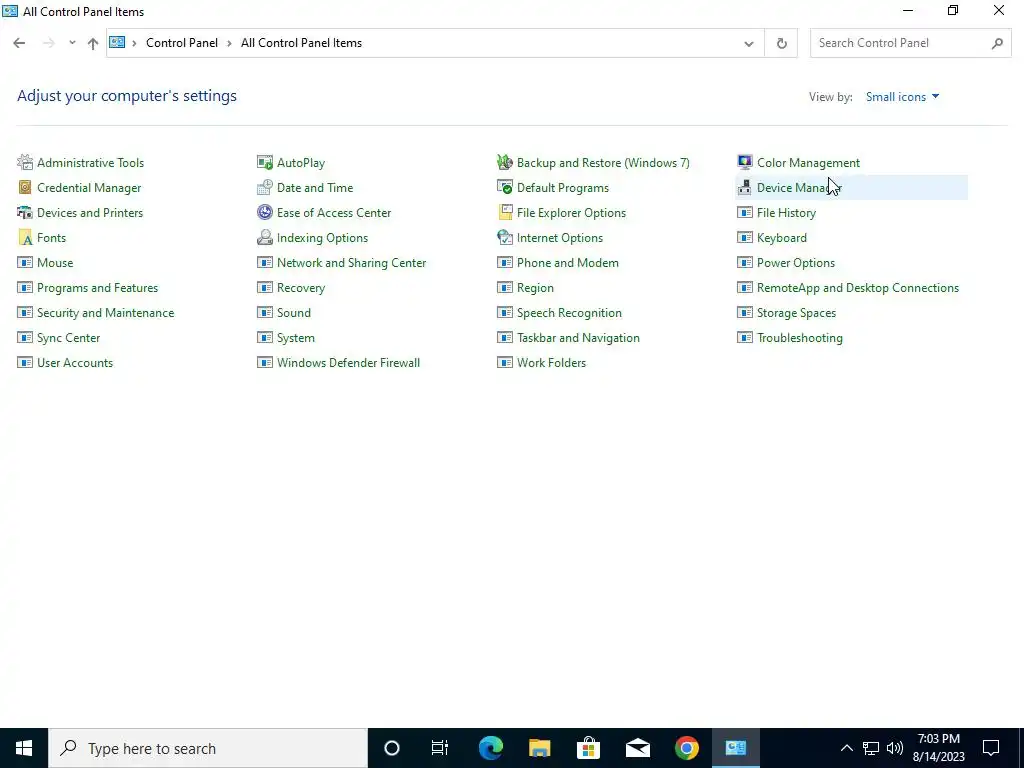1024x768 pixels.
Task: Open File Explorer from taskbar
Action: [539, 748]
